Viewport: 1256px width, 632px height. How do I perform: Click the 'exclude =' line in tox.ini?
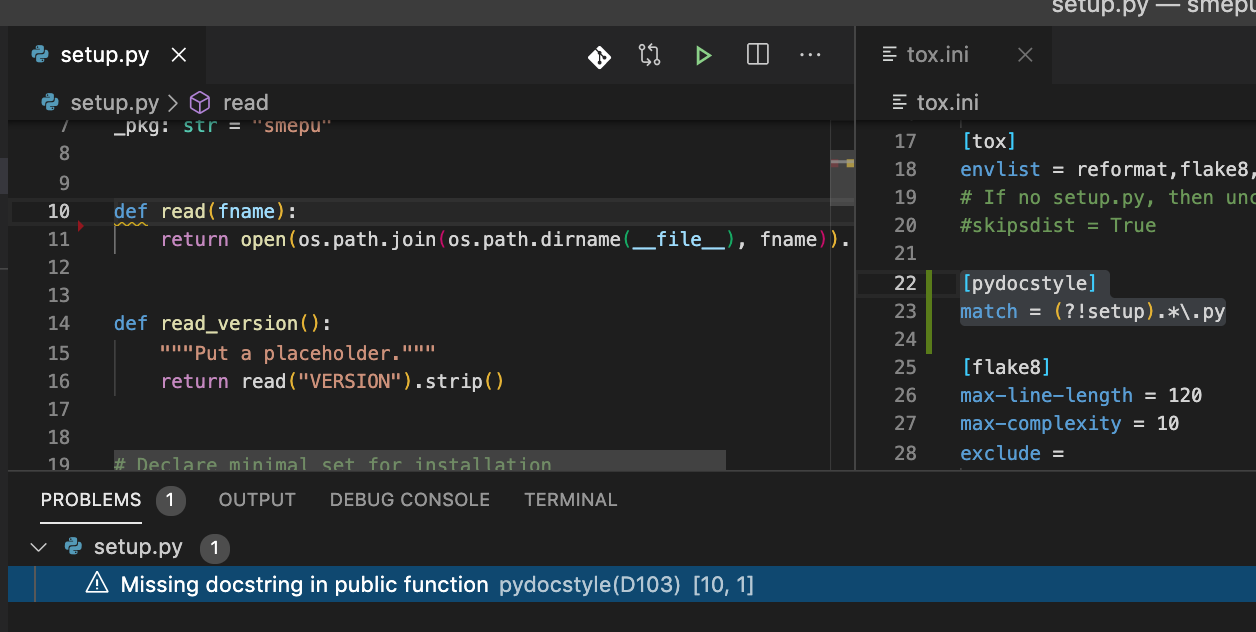click(x=1012, y=453)
